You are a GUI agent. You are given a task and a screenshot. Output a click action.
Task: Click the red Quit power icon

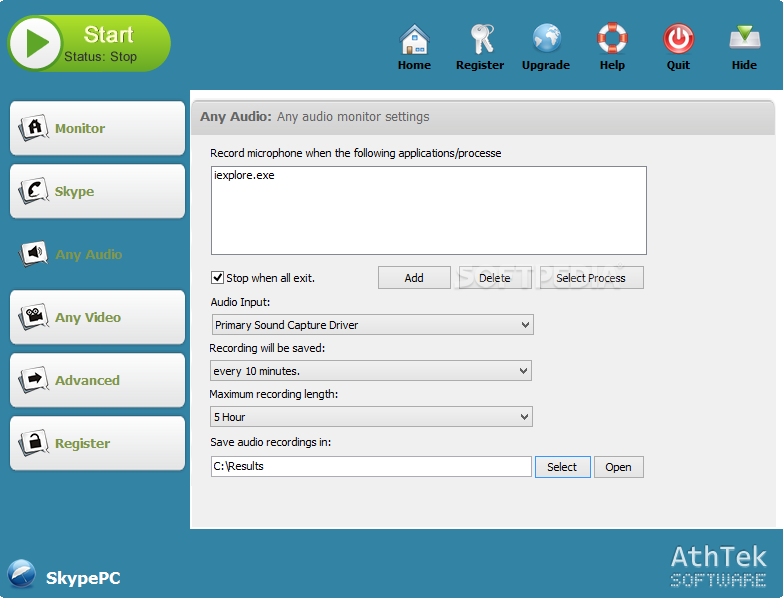[x=678, y=39]
